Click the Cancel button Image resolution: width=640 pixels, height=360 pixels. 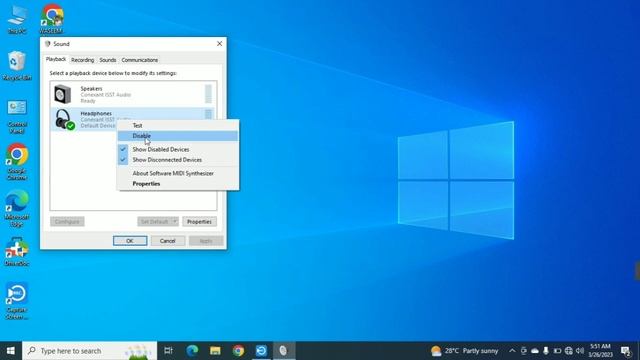pos(167,241)
